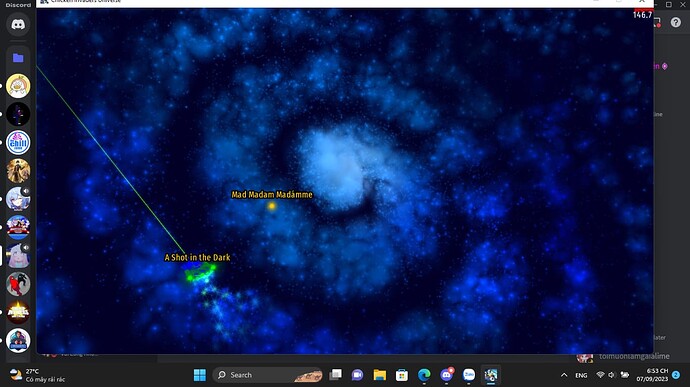
Task: Click the green-ringed current location marker
Action: coord(200,273)
